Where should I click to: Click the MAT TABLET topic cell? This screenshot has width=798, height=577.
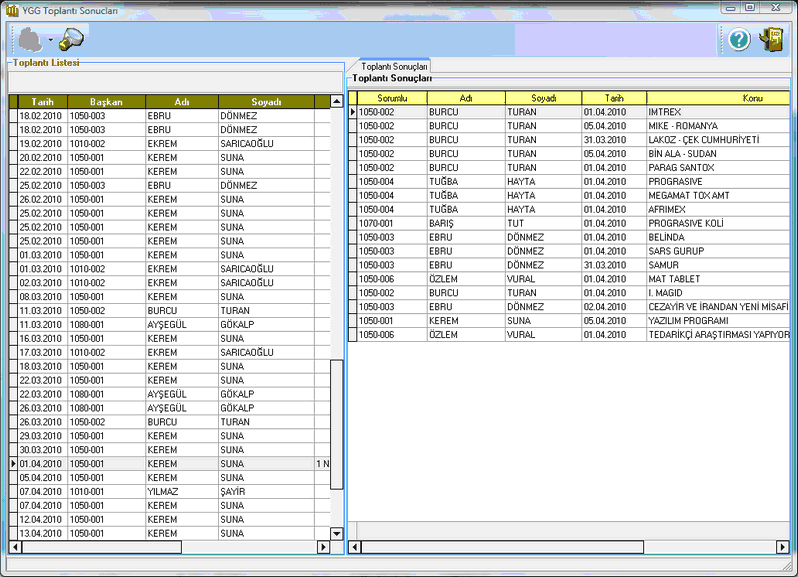click(x=718, y=279)
